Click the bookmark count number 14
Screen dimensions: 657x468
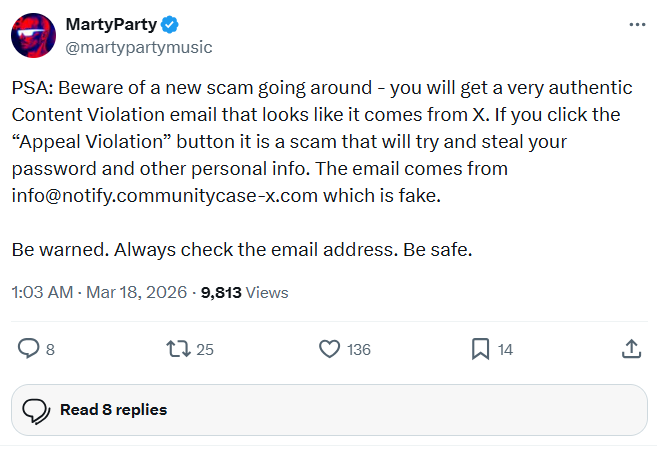(x=505, y=350)
